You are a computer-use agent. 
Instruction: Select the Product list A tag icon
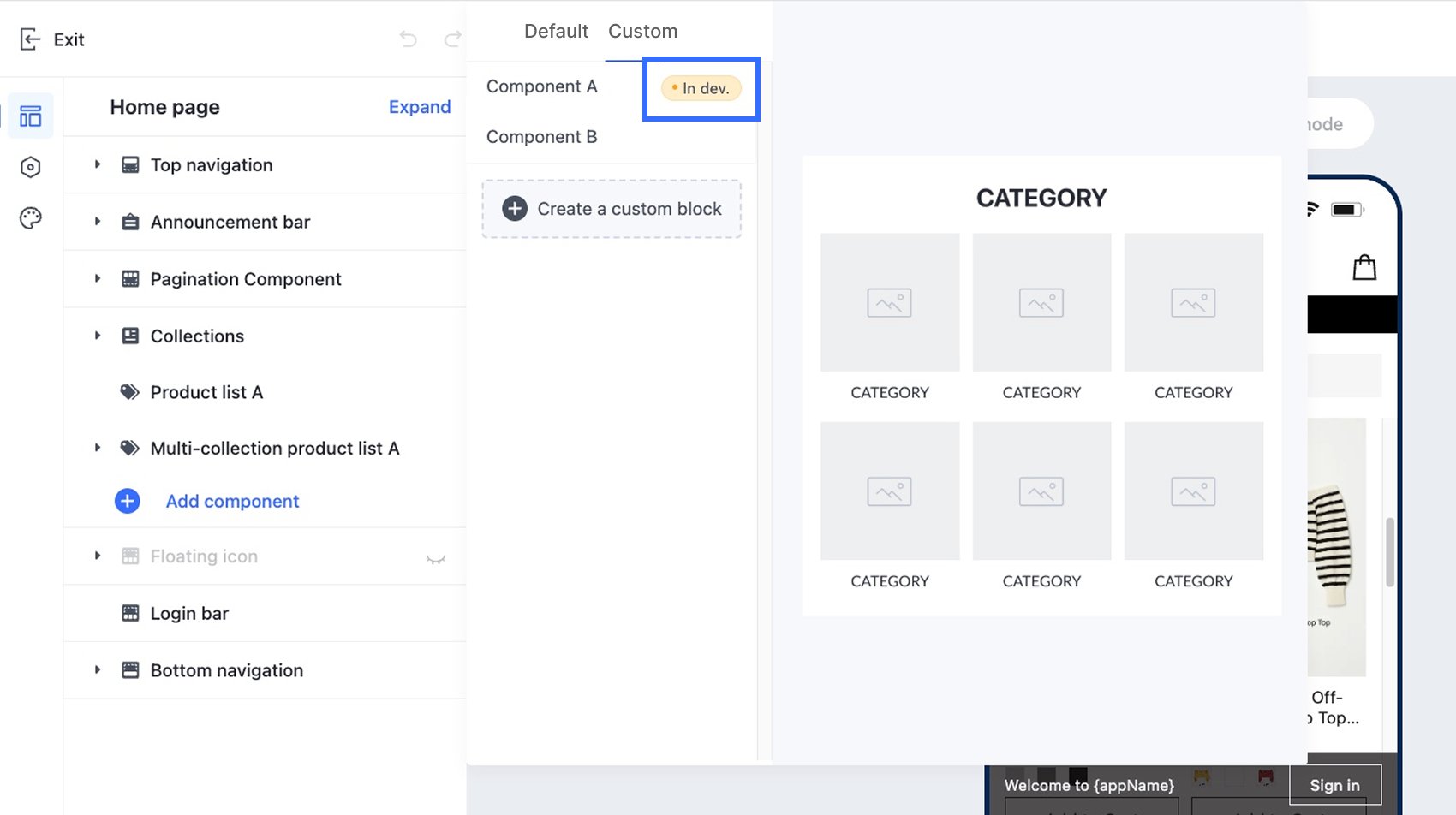[x=129, y=391]
